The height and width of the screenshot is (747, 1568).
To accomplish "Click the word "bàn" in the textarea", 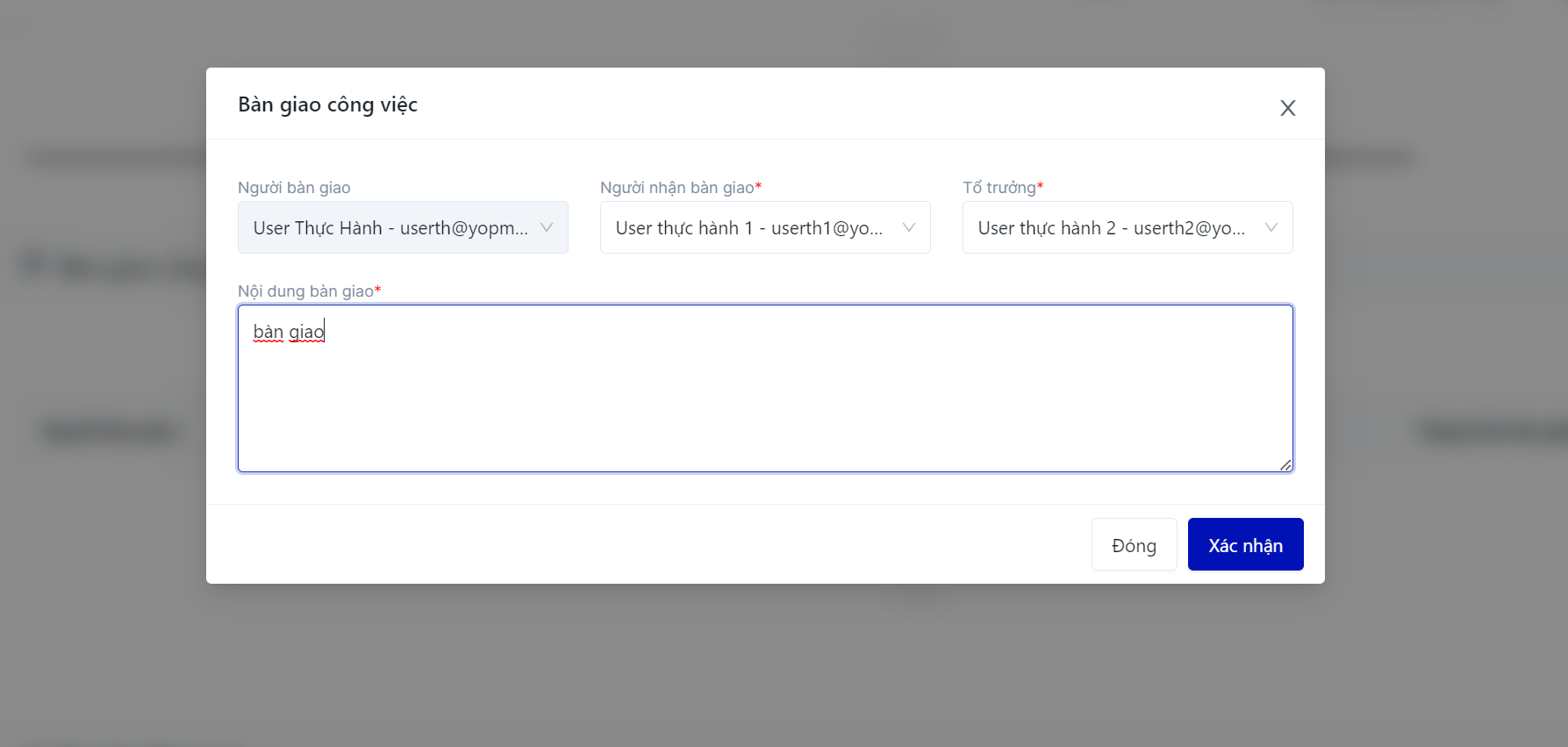I will pos(268,332).
